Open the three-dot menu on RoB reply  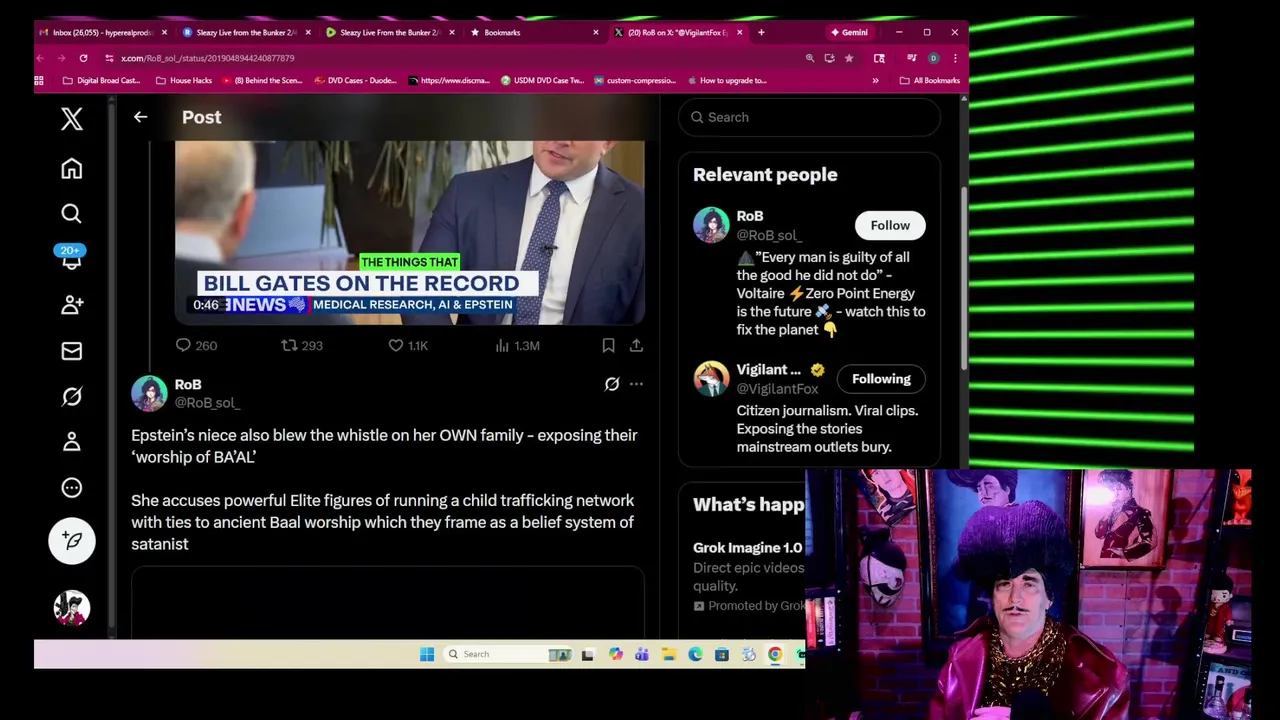pyautogui.click(x=636, y=384)
